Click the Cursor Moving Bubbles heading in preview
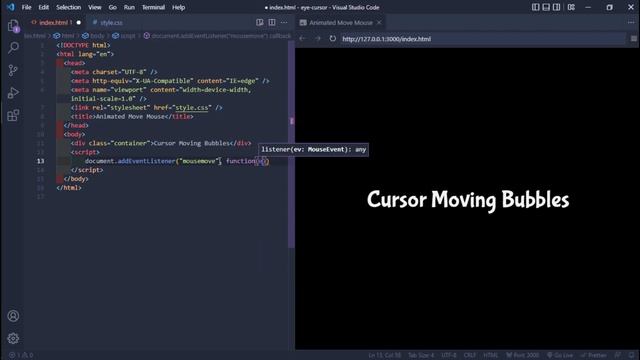 click(x=468, y=200)
